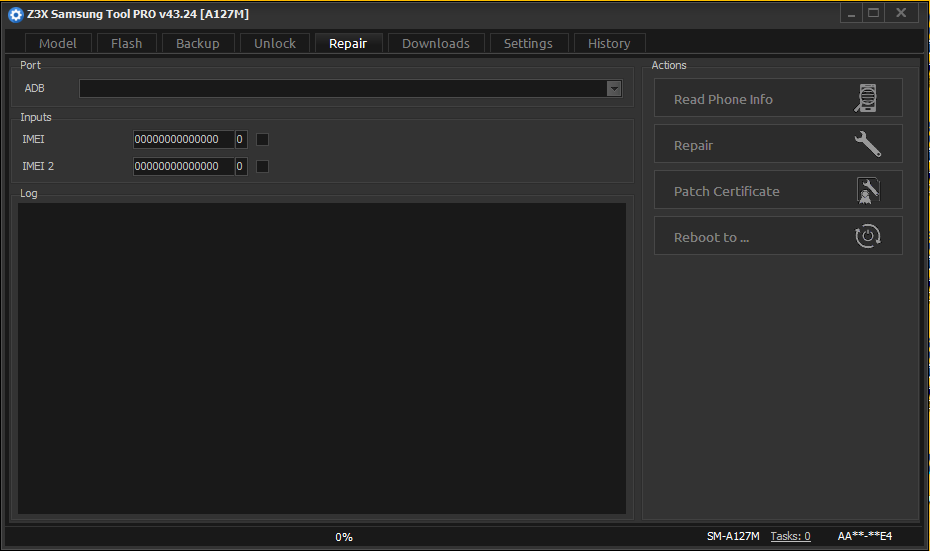The height and width of the screenshot is (551, 930).
Task: Minimize the Z3X Samsung Tool window
Action: click(x=851, y=13)
